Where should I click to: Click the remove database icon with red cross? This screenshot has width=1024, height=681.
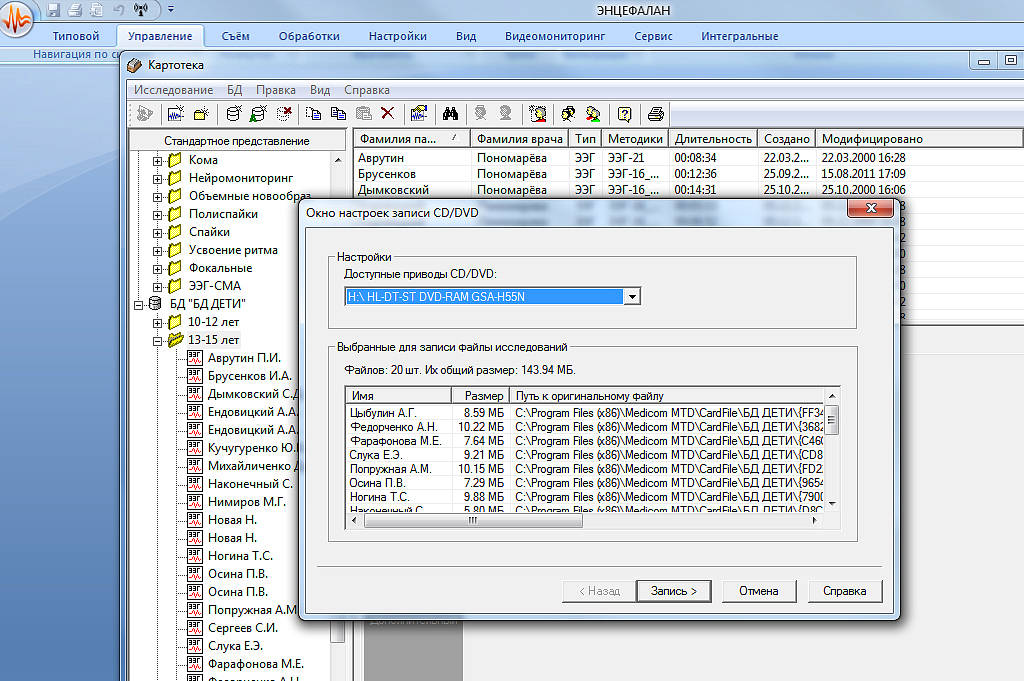tap(284, 114)
